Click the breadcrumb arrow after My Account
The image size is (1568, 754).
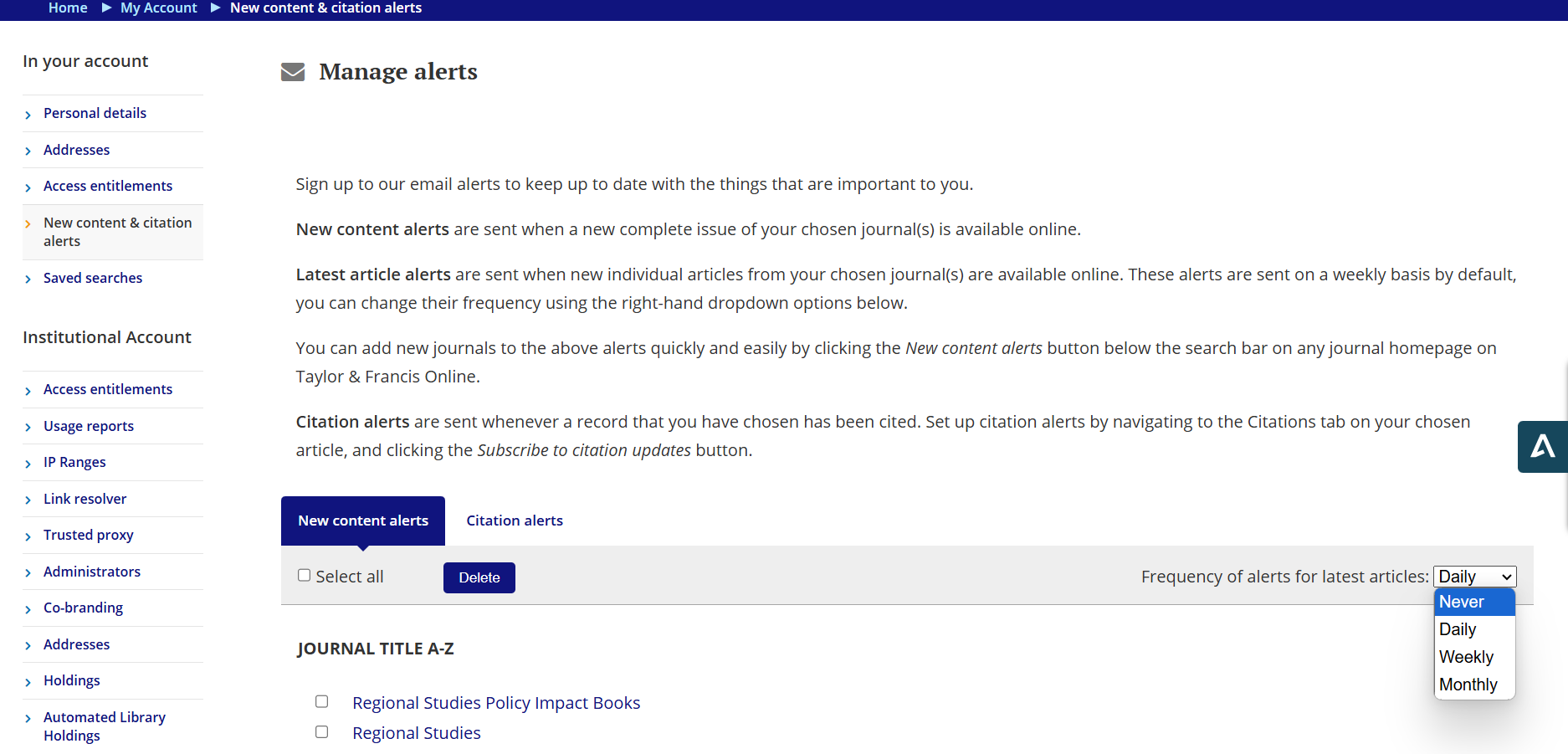[215, 8]
